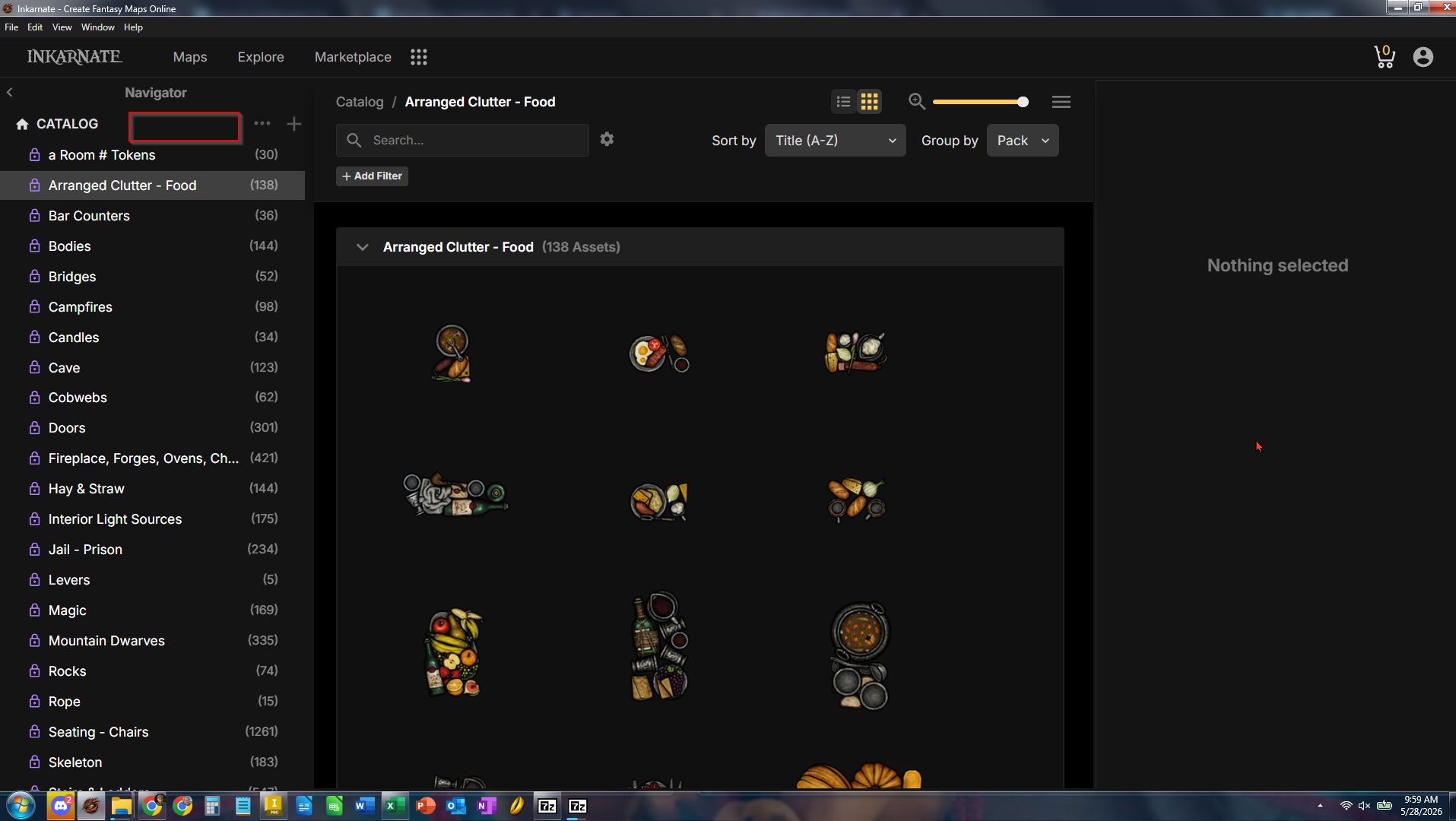Click the plus icon to add a catalog
1456x821 pixels.
pyautogui.click(x=294, y=124)
